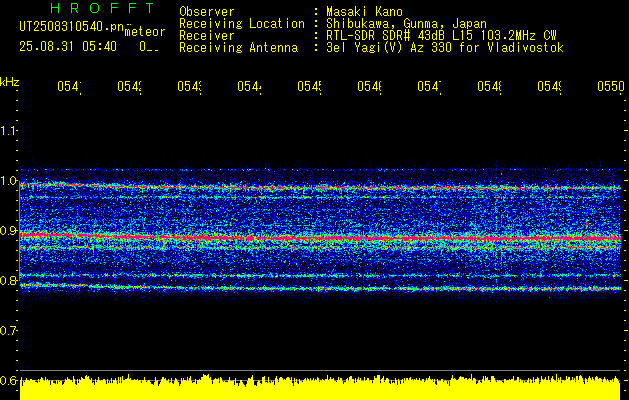Click the 0544 time marker
The height and width of the screenshot is (400, 629).
tap(250, 86)
